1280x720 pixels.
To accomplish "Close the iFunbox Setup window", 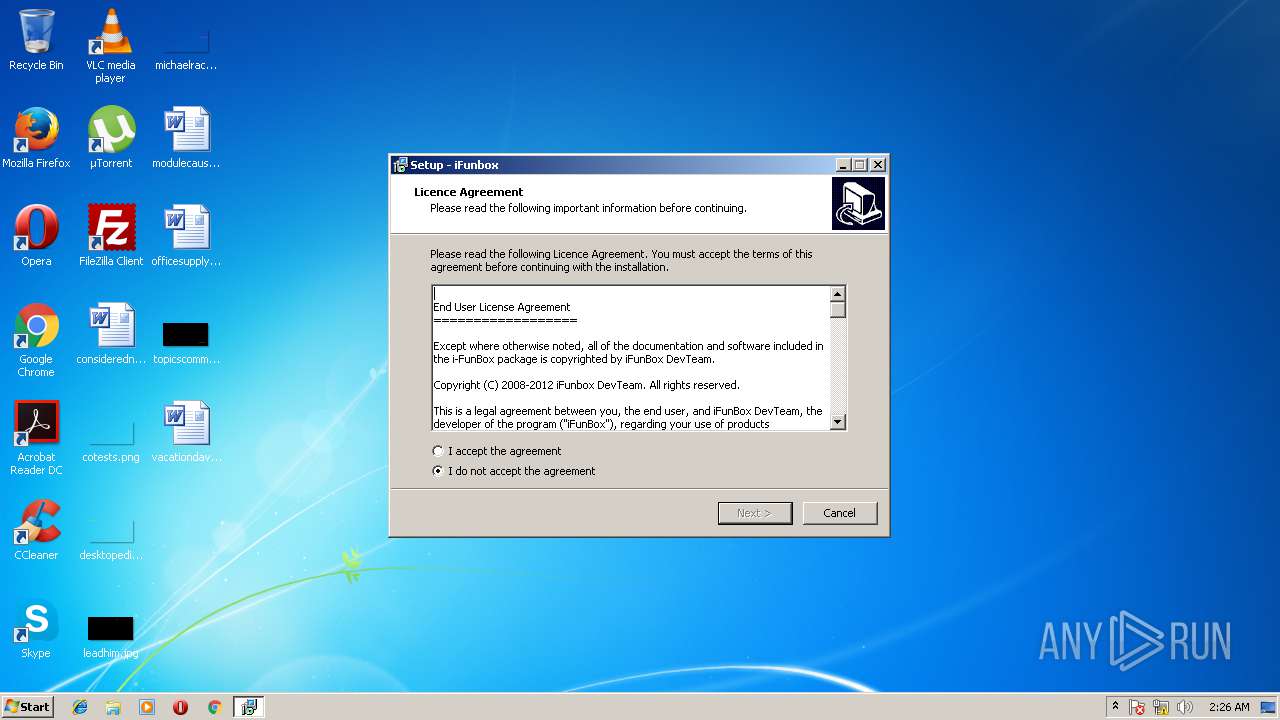I will [x=878, y=165].
